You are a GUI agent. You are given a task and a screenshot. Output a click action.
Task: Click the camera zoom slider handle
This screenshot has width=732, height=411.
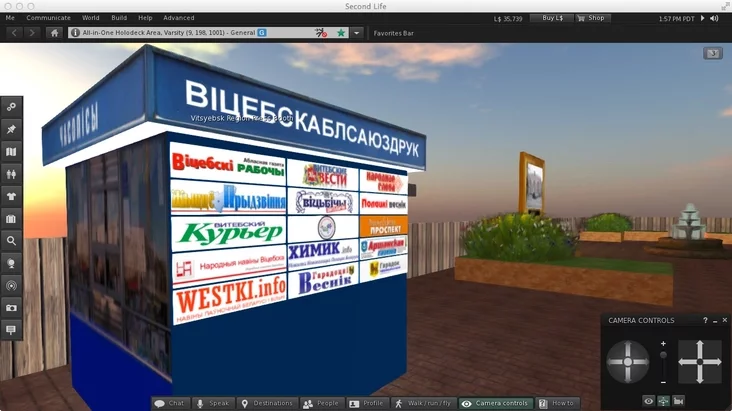click(663, 355)
